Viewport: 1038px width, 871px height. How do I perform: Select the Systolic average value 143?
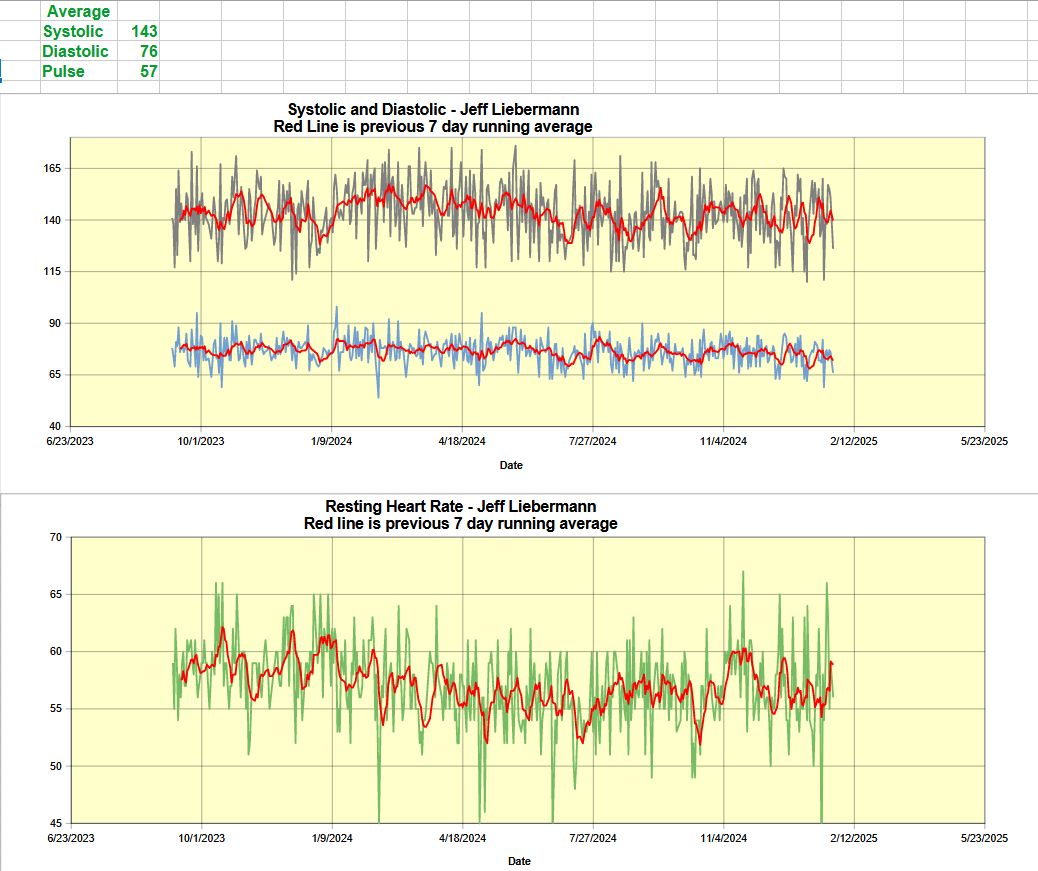pyautogui.click(x=144, y=31)
